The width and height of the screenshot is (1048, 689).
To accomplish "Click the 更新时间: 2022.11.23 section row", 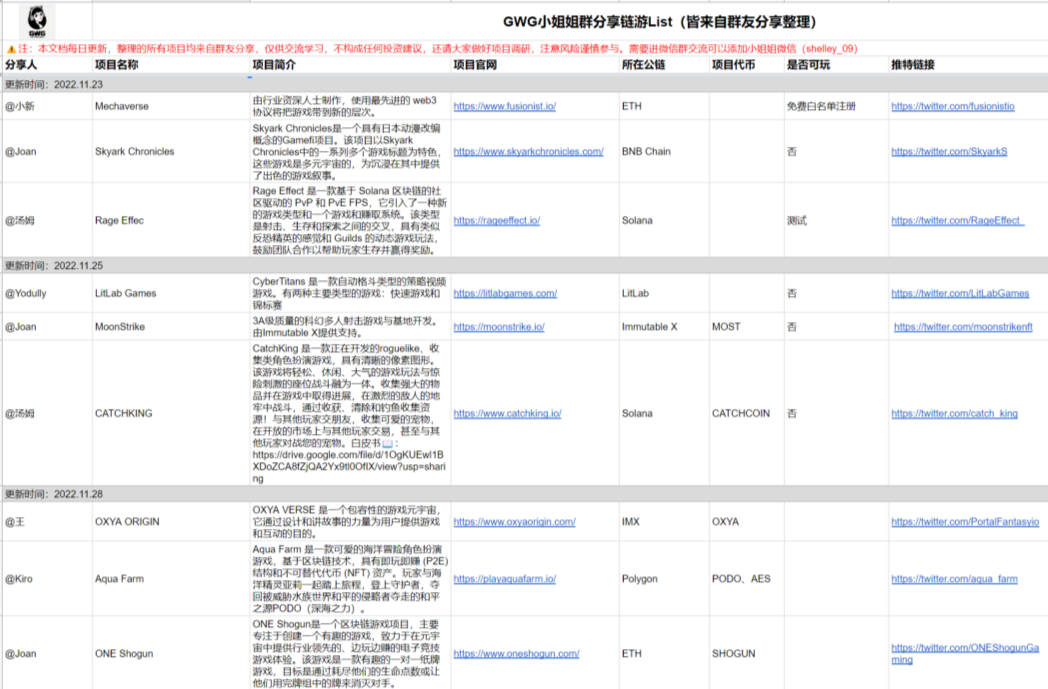I will point(524,84).
